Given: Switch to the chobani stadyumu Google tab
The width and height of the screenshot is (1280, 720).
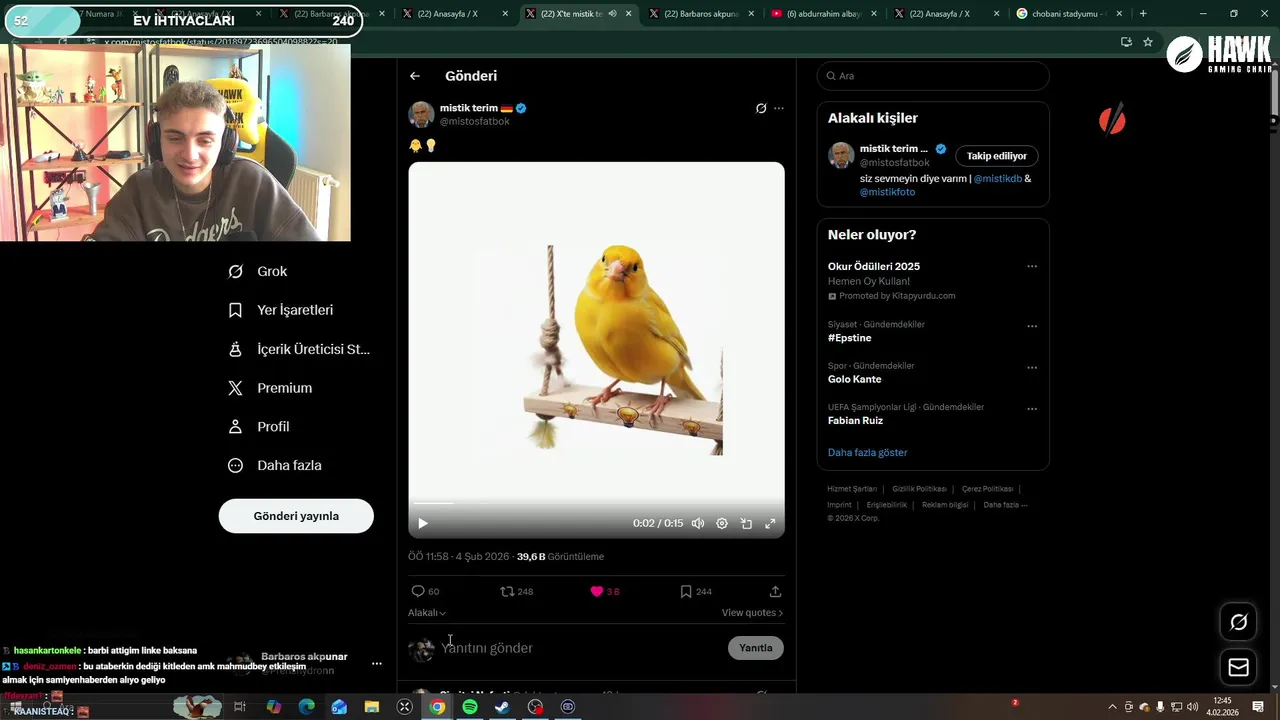Looking at the screenshot, I should click(1065, 14).
